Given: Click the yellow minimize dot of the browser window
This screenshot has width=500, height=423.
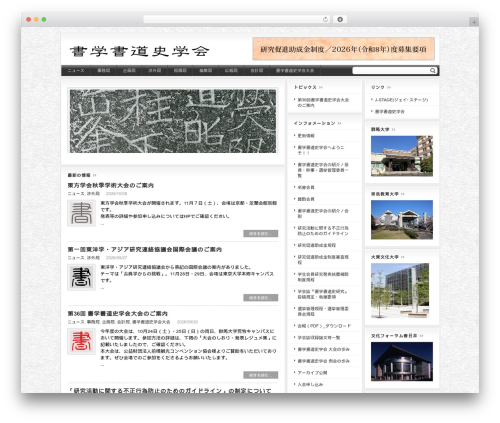Looking at the screenshot, I should (36, 19).
